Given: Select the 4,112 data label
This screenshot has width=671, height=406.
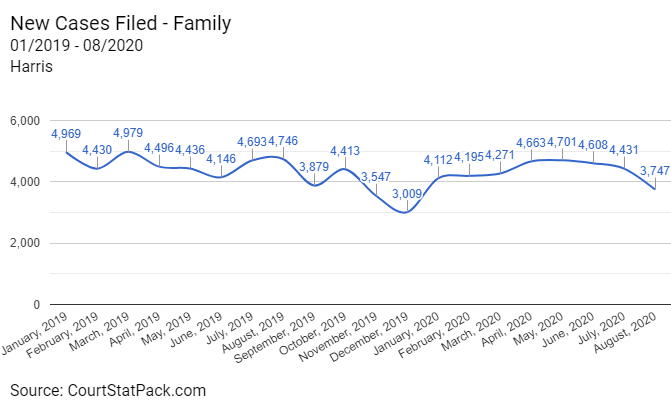Looking at the screenshot, I should point(438,159).
